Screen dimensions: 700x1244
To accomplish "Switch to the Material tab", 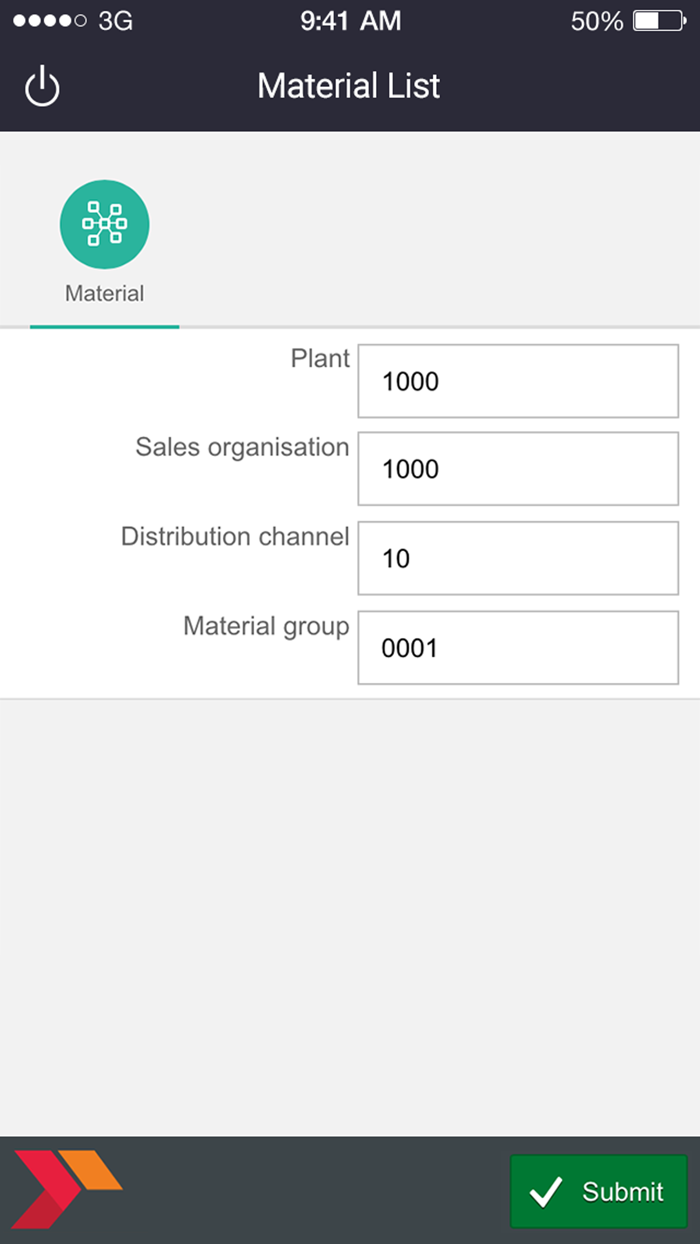I will click(x=104, y=245).
